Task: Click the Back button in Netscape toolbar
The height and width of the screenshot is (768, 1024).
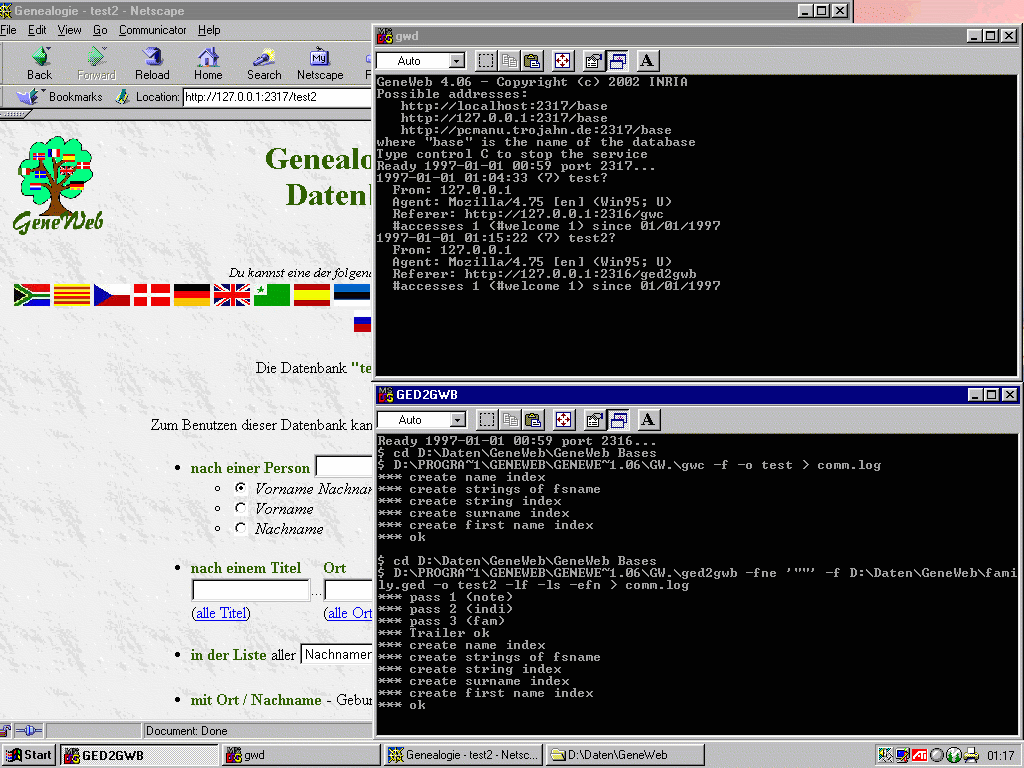Action: 40,64
